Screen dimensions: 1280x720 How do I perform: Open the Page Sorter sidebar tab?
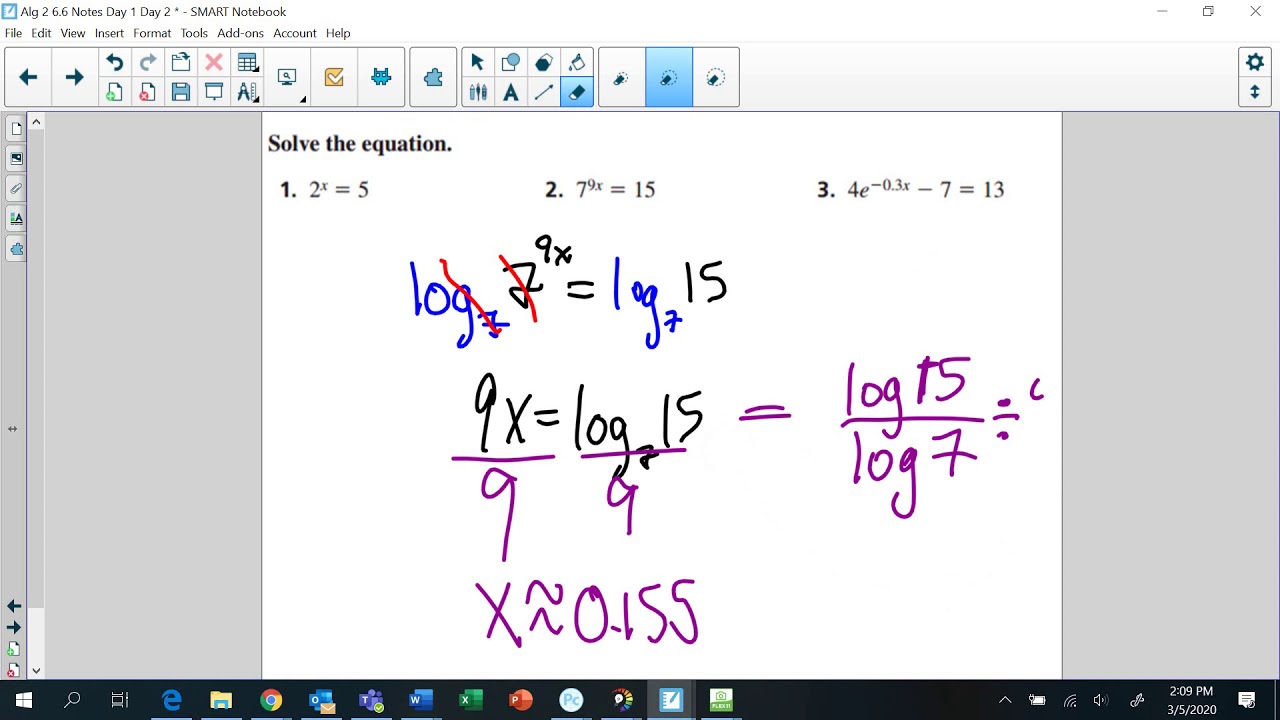(x=15, y=128)
